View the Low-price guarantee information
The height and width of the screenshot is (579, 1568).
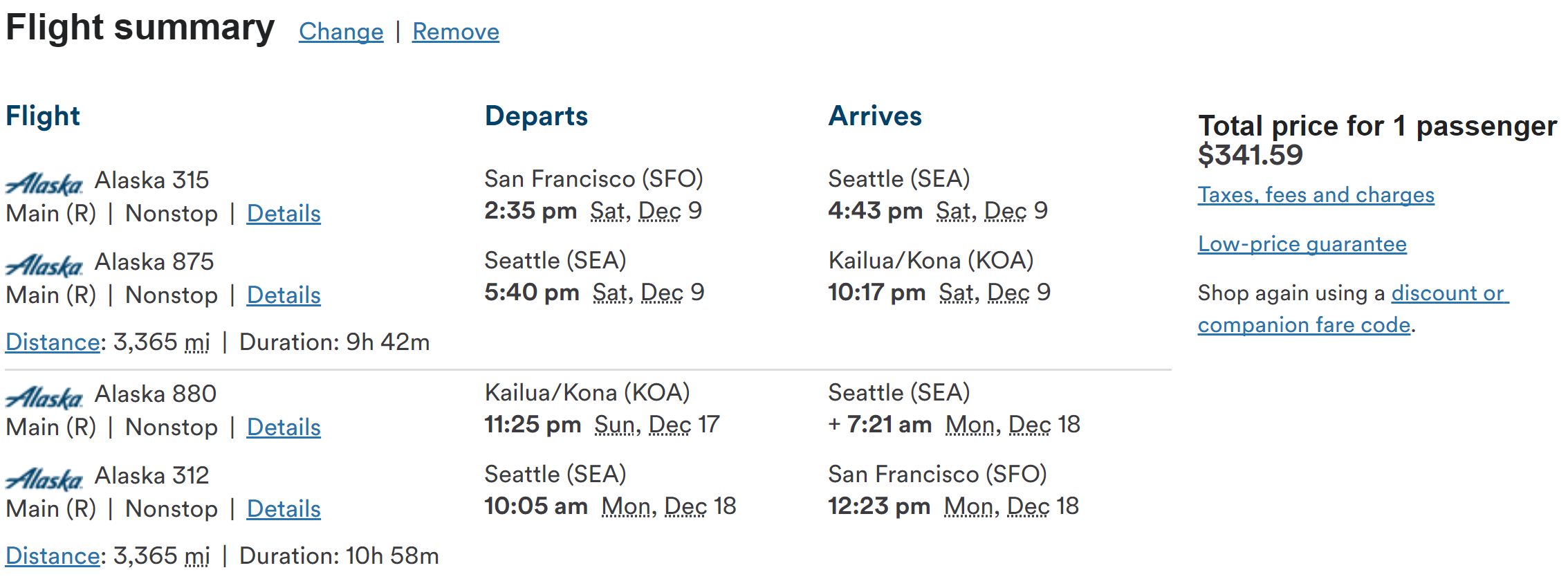tap(1302, 244)
